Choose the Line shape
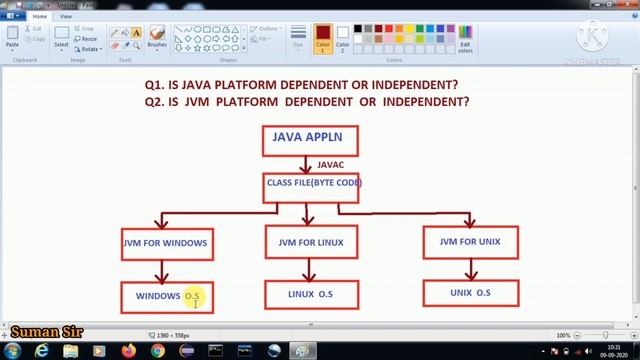The height and width of the screenshot is (360, 640). [x=179, y=30]
